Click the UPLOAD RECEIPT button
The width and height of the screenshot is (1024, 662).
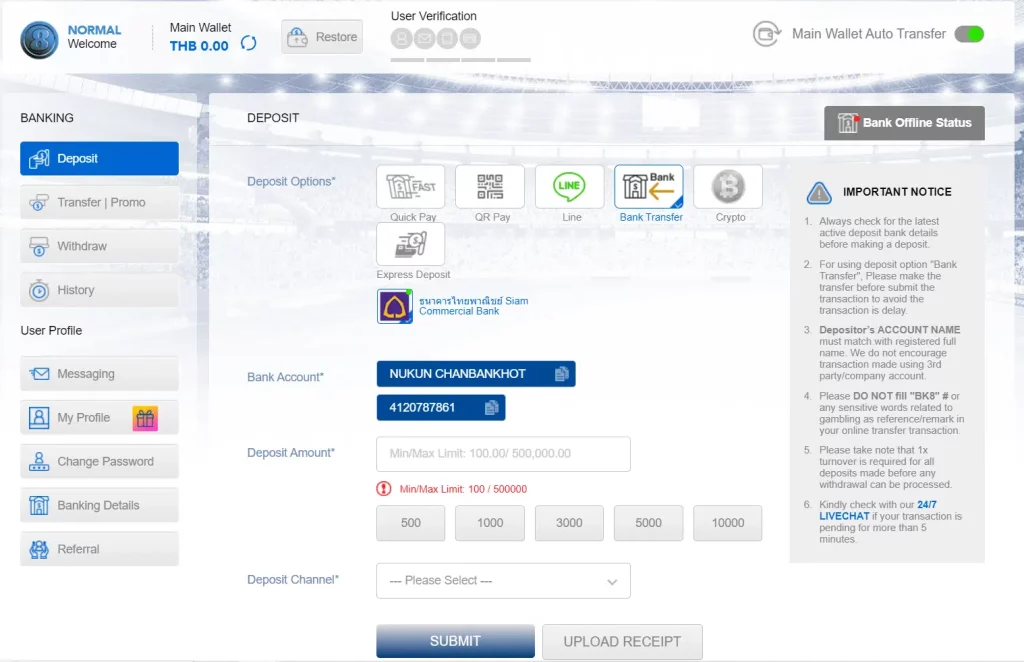click(622, 641)
